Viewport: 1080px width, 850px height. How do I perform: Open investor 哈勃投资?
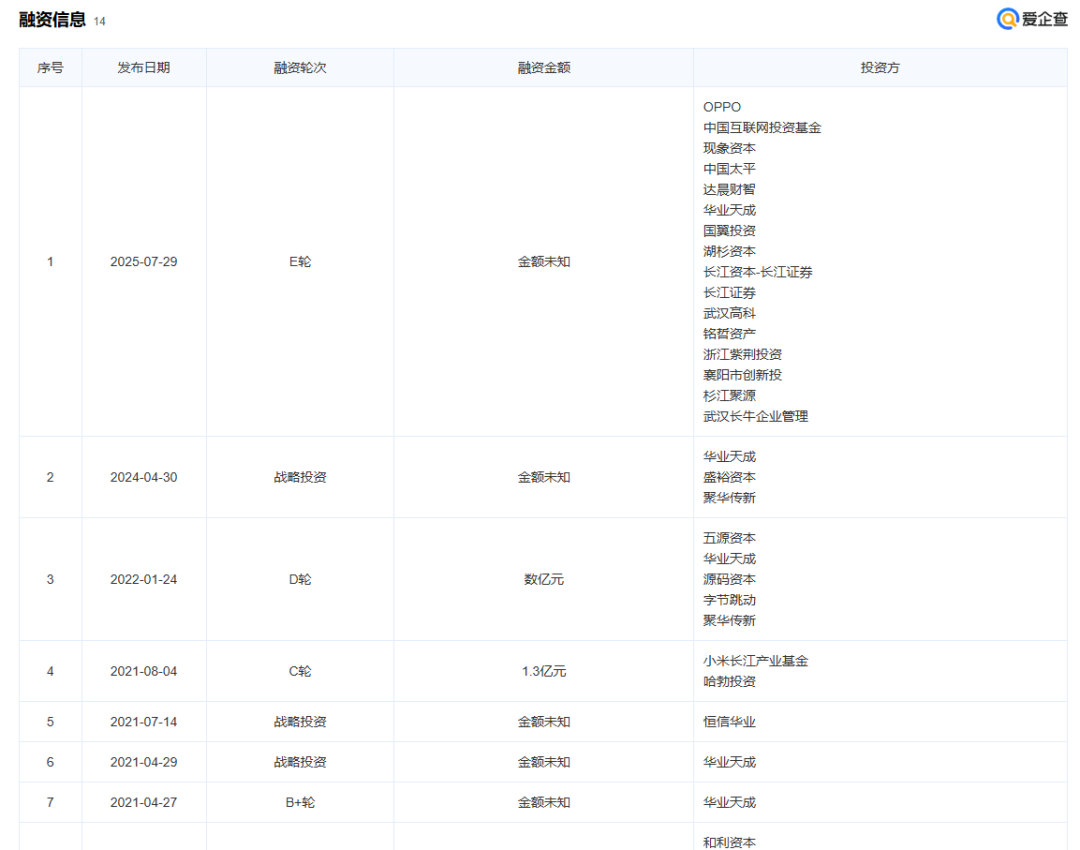(729, 682)
